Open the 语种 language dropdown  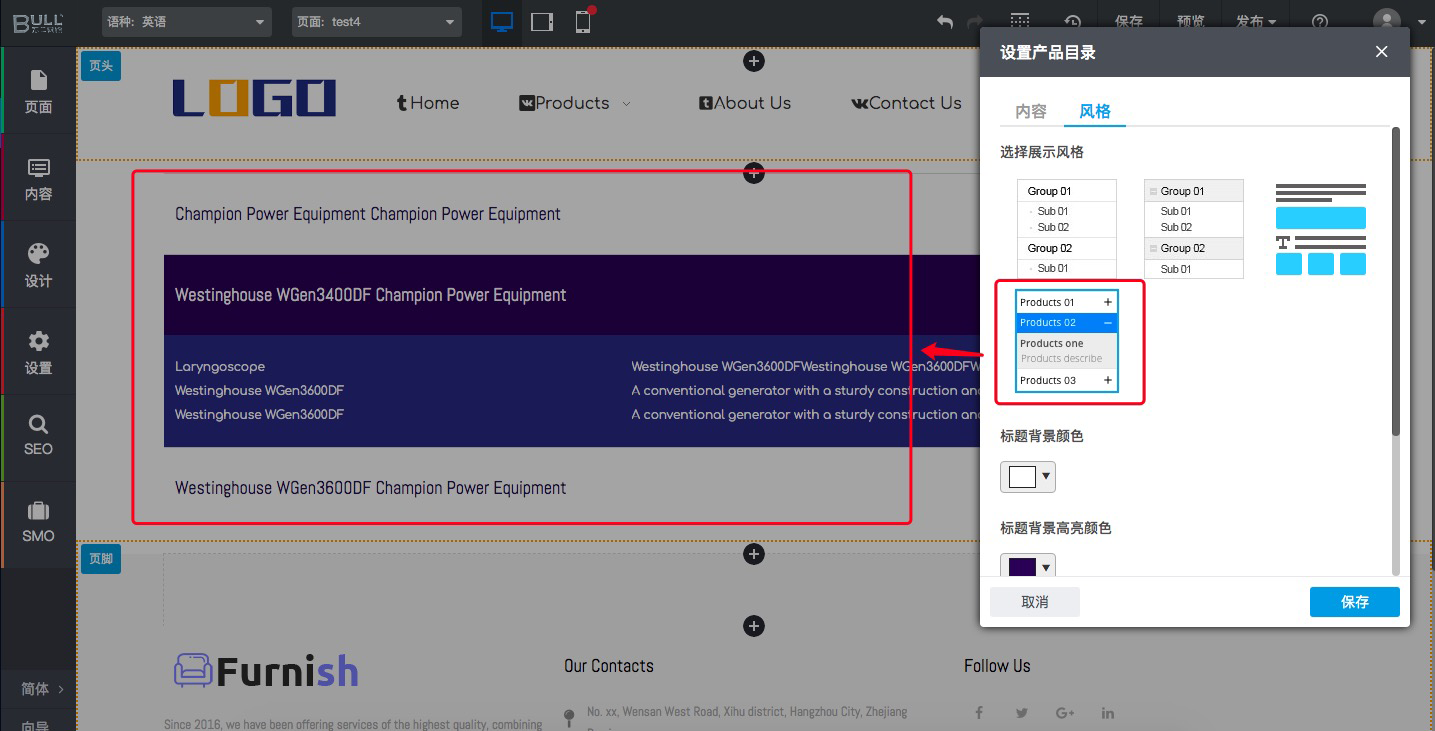click(187, 22)
